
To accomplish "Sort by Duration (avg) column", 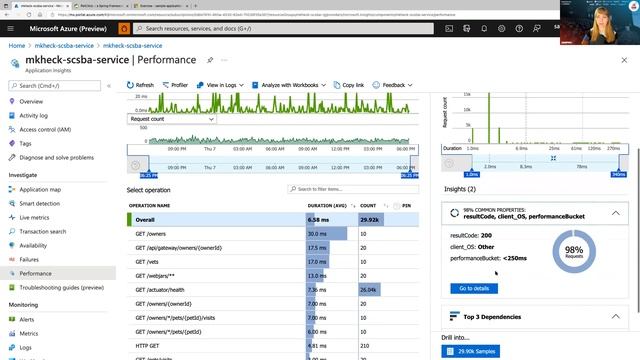I will coord(327,206).
